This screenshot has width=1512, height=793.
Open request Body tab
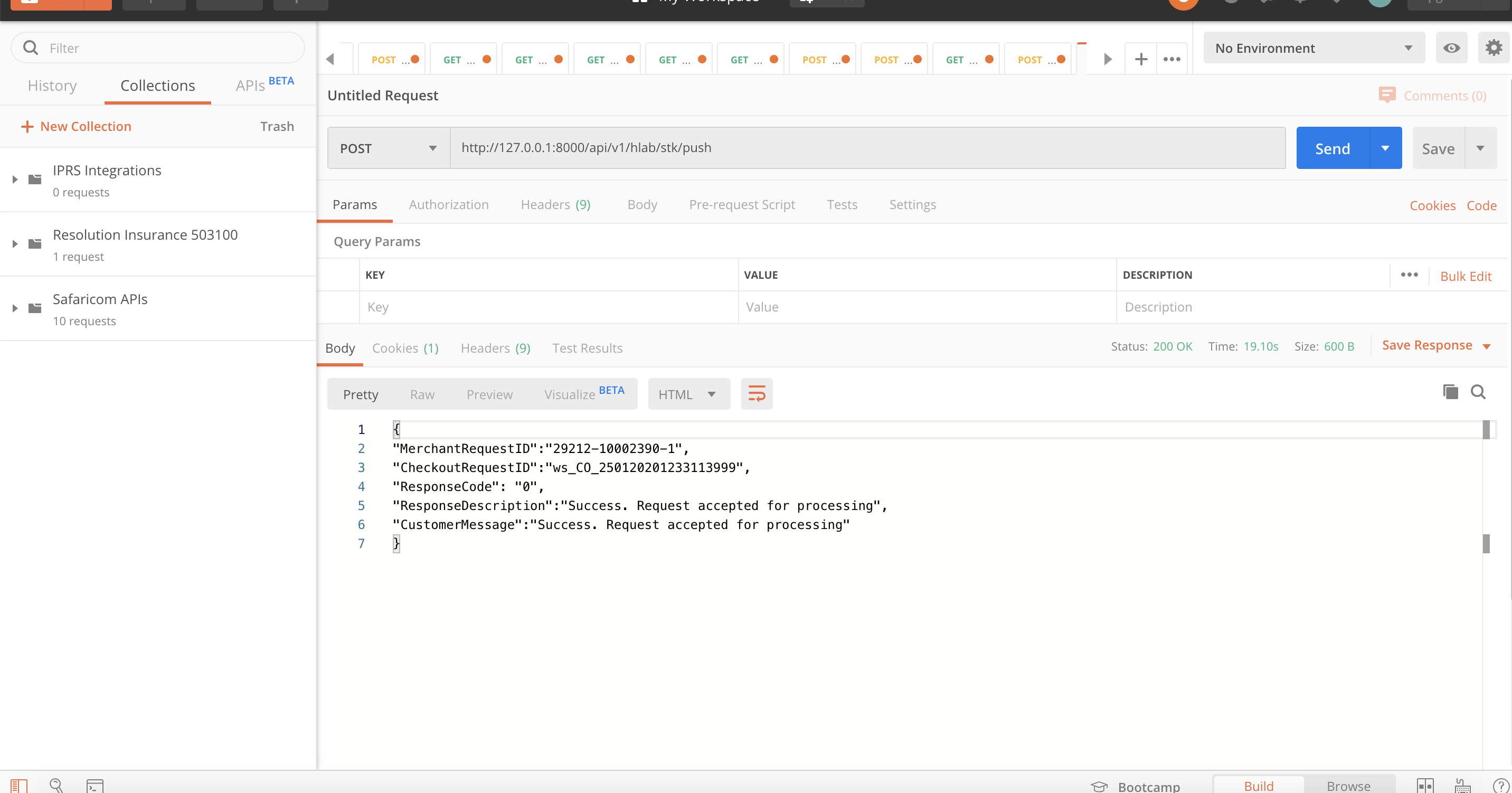pos(641,204)
